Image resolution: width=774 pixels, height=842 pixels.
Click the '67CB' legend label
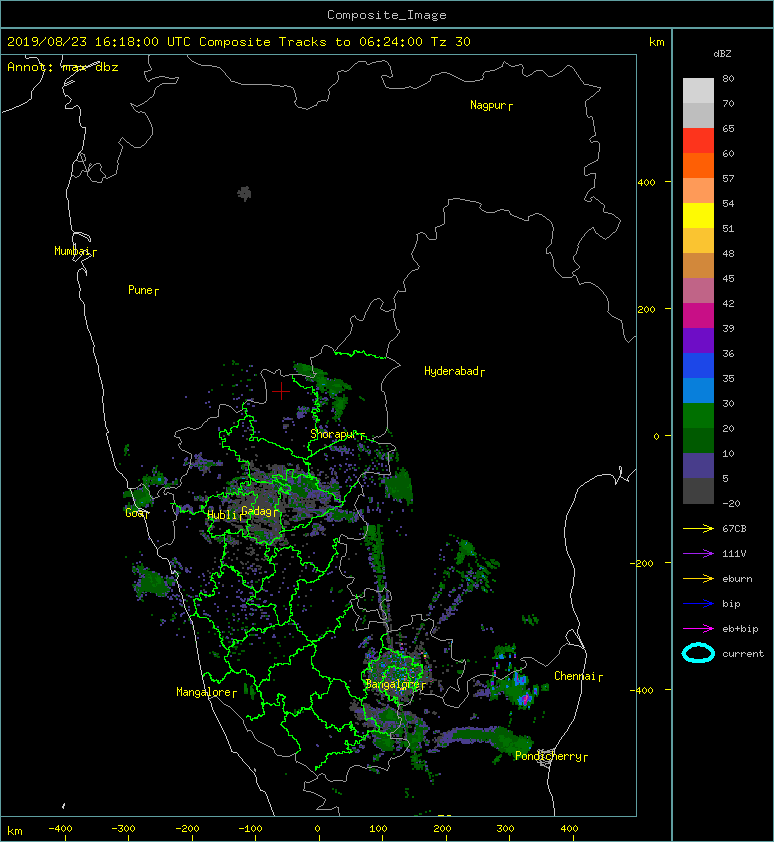click(x=734, y=529)
